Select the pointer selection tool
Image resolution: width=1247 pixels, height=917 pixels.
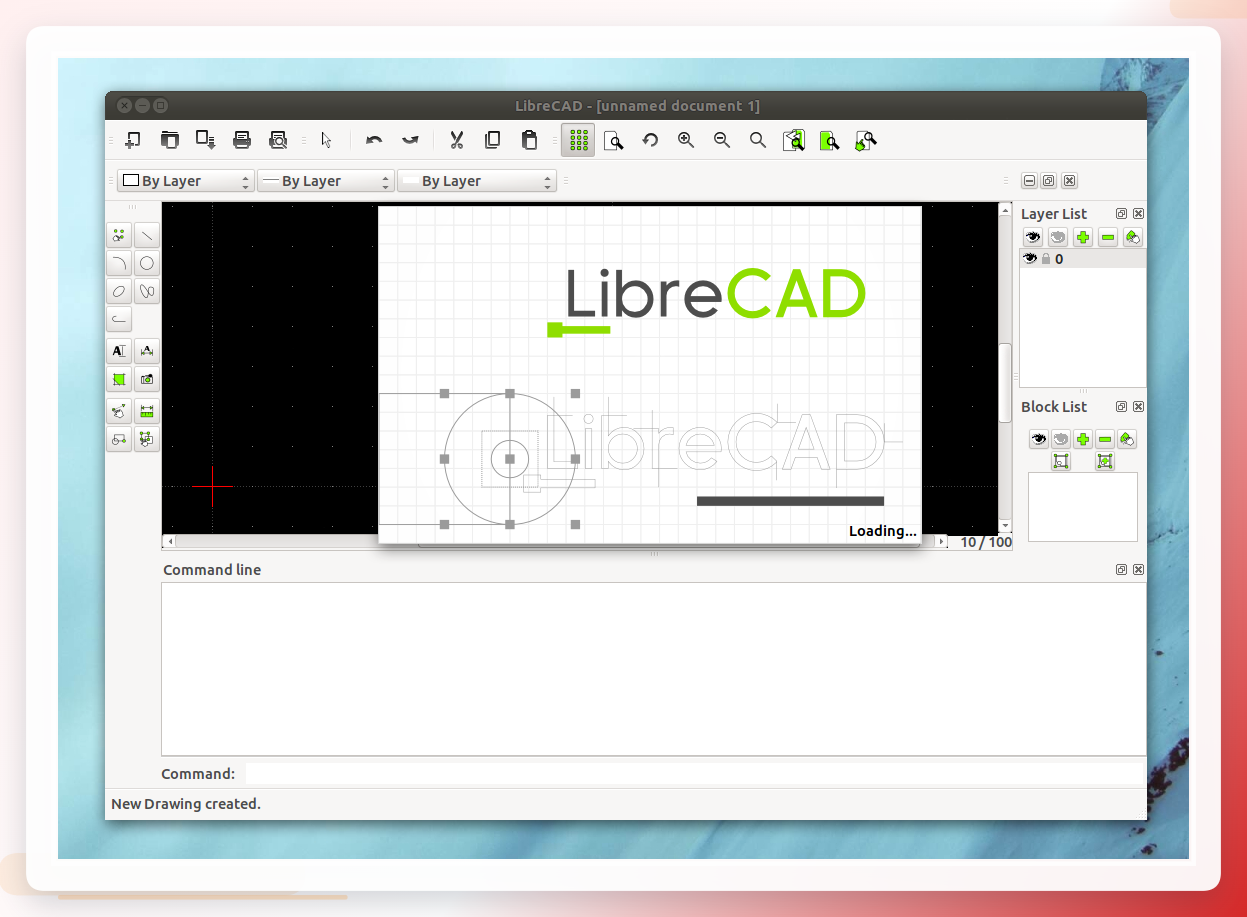(x=326, y=140)
